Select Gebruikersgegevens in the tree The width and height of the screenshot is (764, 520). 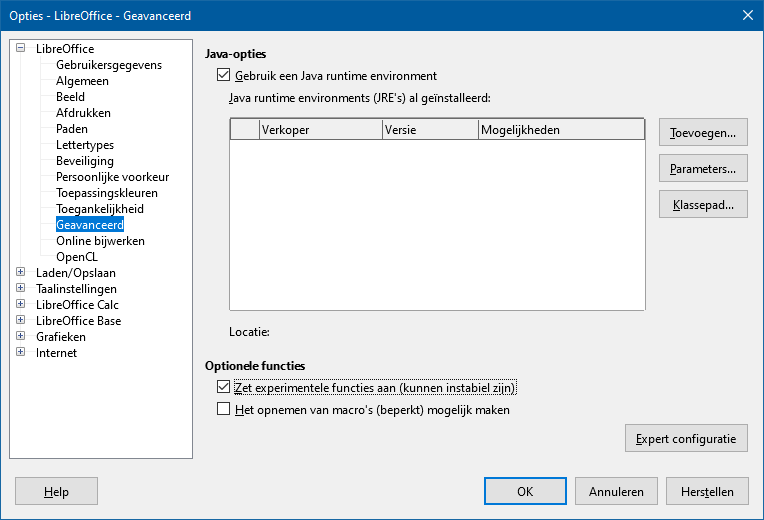click(x=109, y=65)
